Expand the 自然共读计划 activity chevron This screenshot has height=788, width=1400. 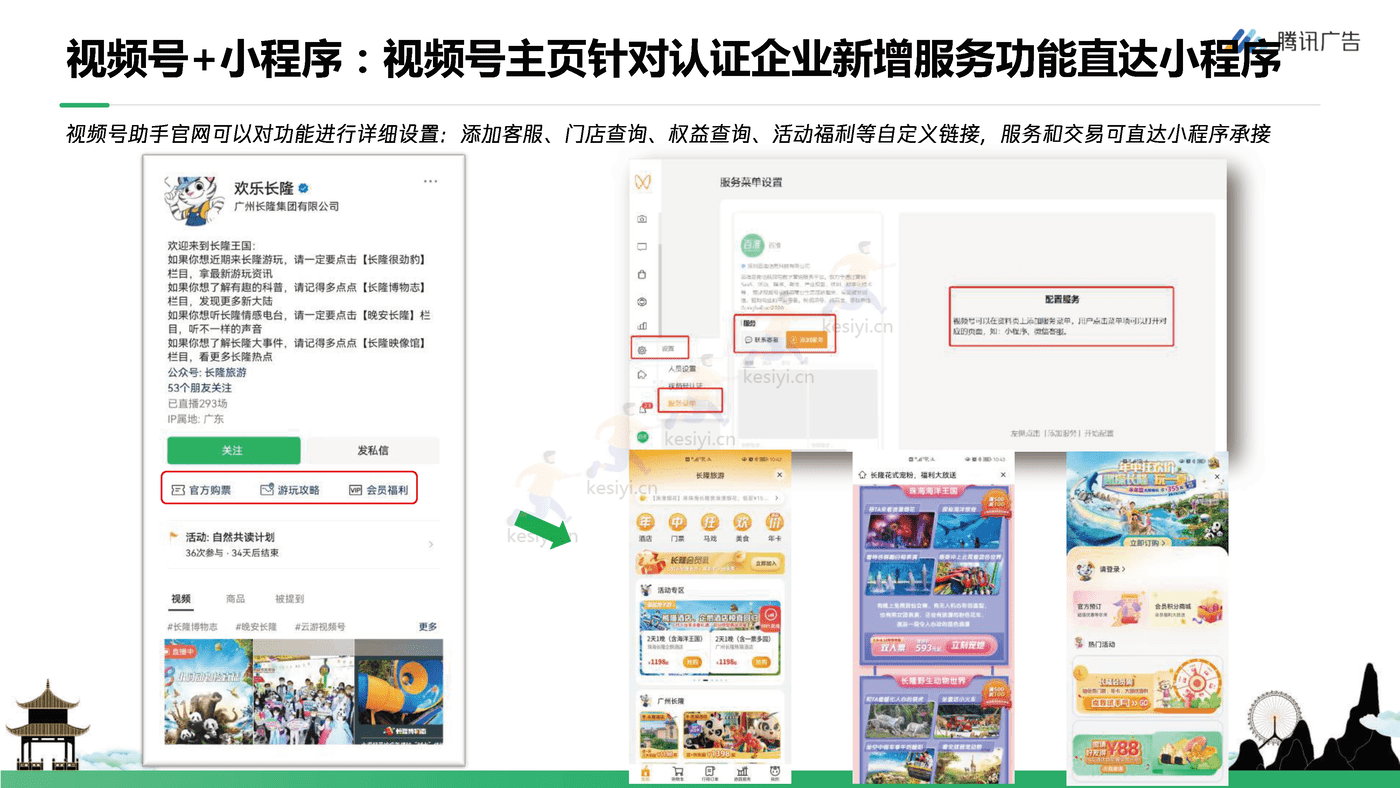(431, 545)
